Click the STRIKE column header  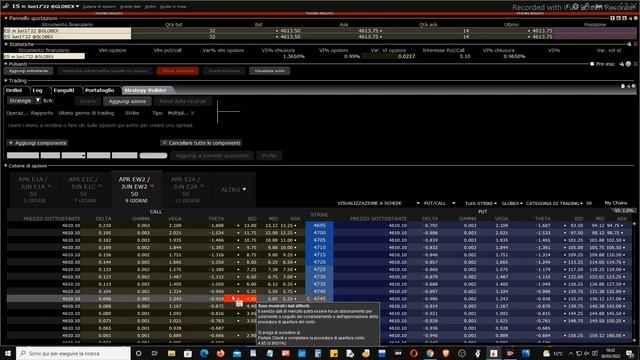click(x=319, y=215)
